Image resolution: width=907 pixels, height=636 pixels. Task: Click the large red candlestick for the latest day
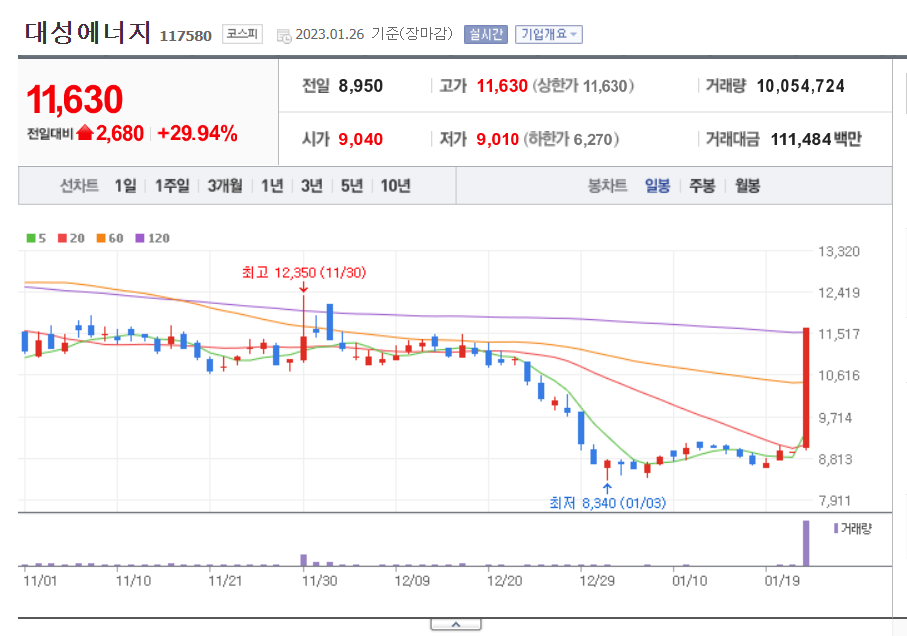click(806, 387)
